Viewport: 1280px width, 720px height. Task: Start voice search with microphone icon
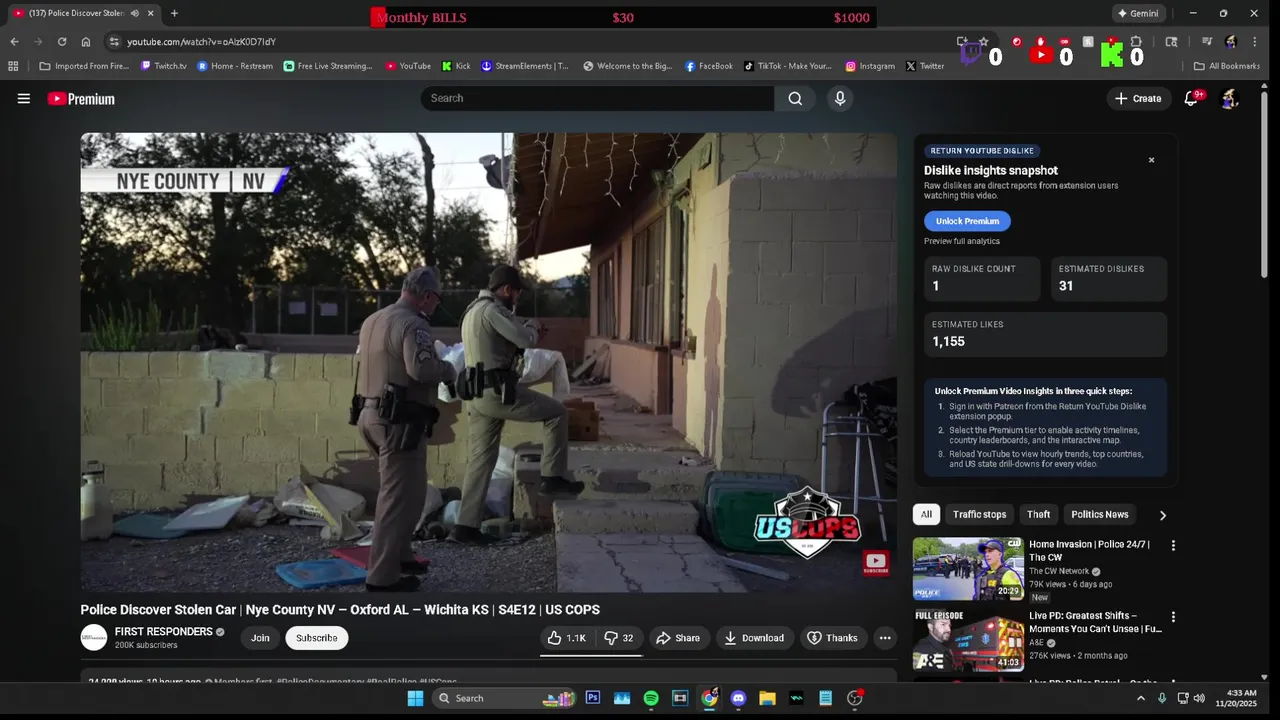[x=840, y=98]
